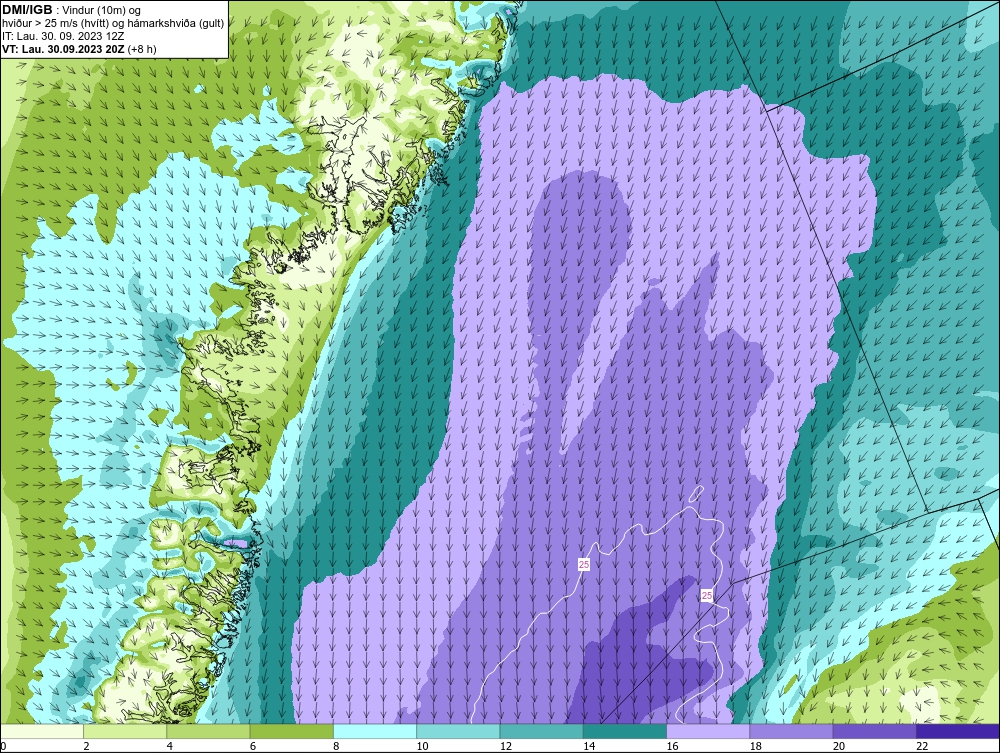Click the legend value '14'
1000x753 pixels.
(x=589, y=747)
